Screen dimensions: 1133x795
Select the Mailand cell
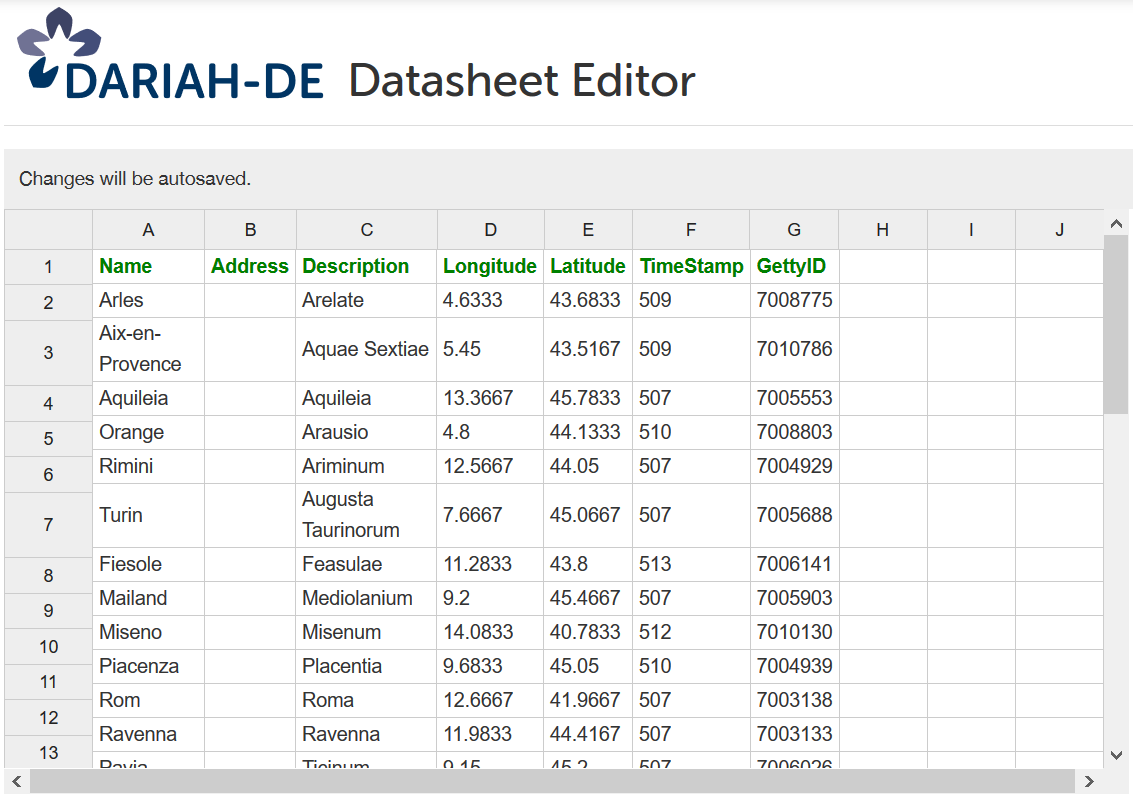[148, 598]
